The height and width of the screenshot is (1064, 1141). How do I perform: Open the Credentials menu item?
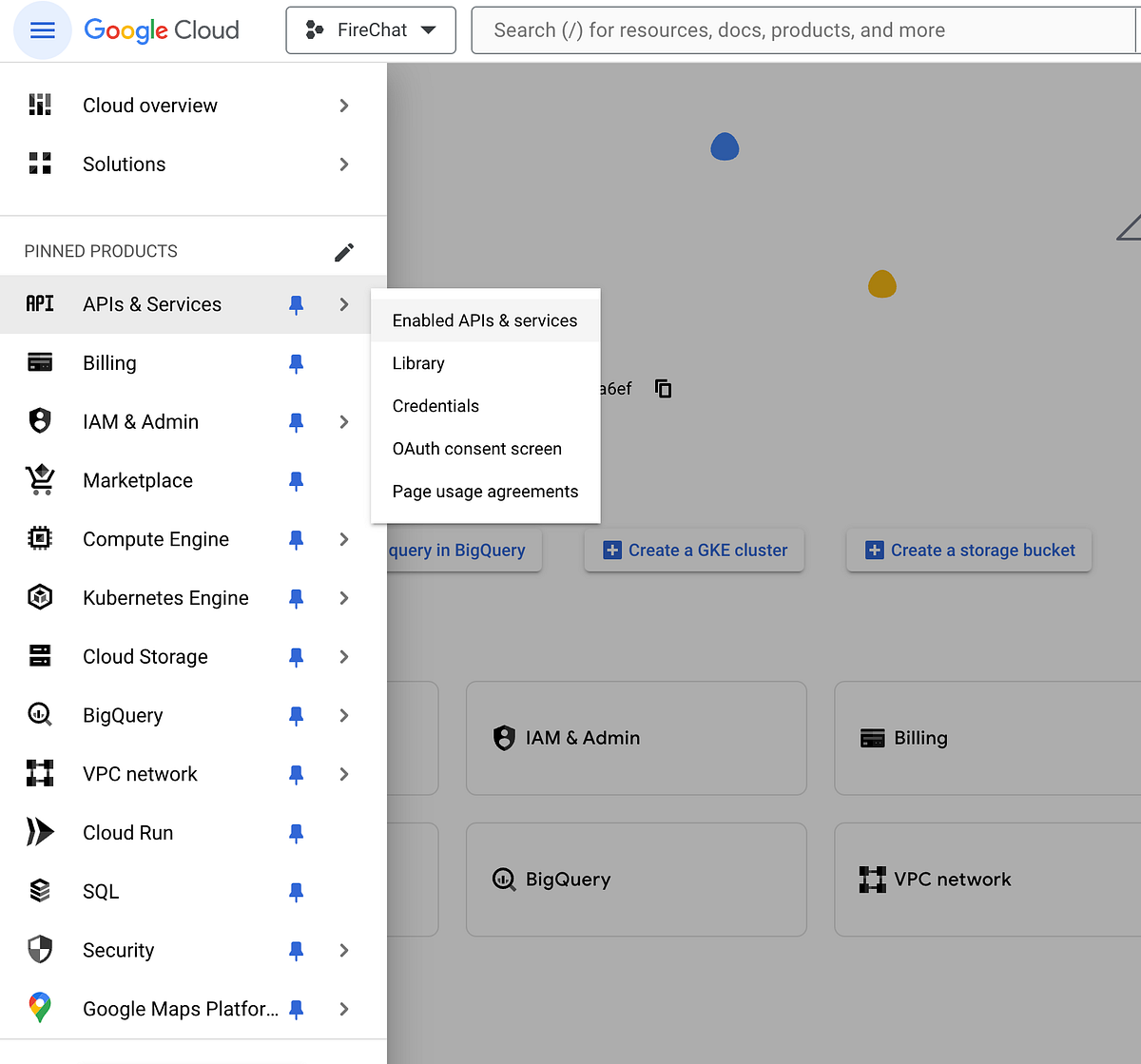click(x=435, y=406)
